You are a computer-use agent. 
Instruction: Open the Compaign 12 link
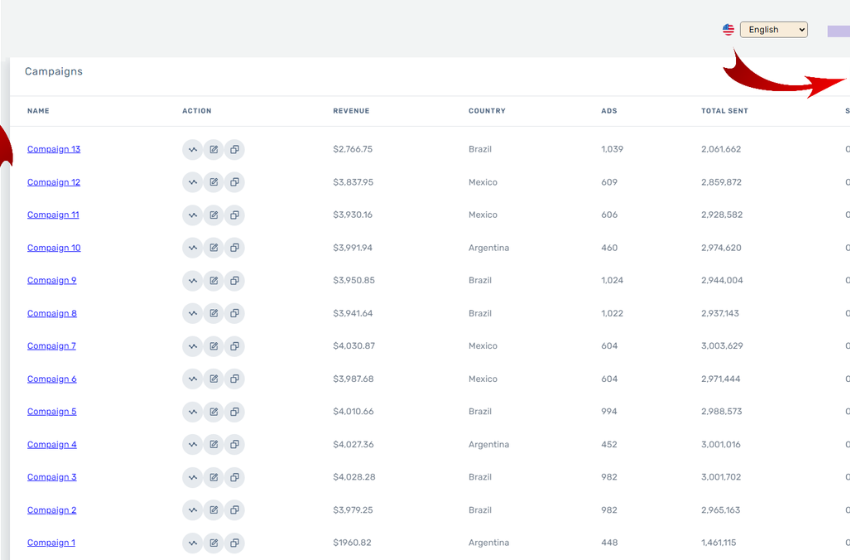[x=54, y=182]
